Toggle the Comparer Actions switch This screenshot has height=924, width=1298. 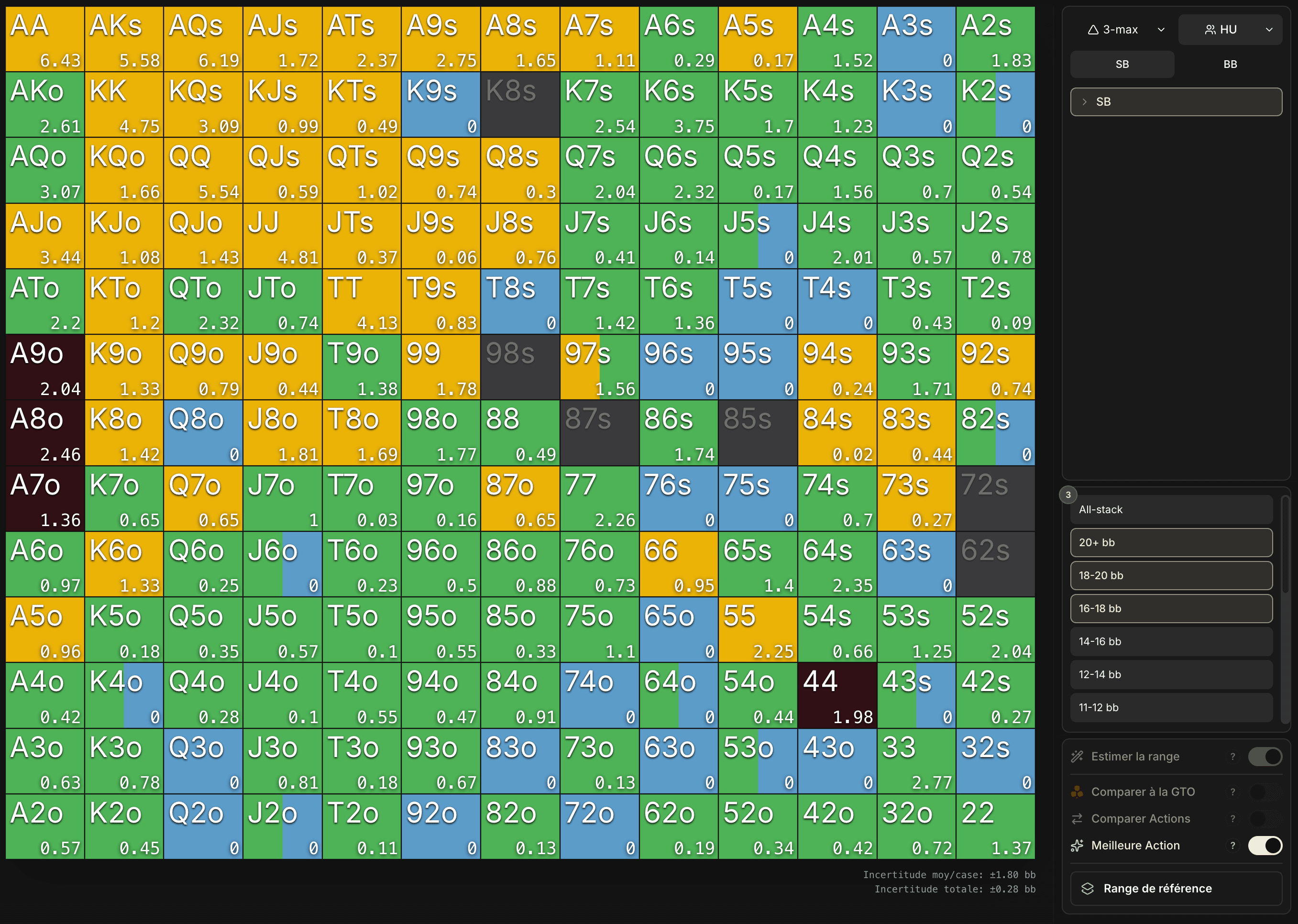[x=1265, y=819]
